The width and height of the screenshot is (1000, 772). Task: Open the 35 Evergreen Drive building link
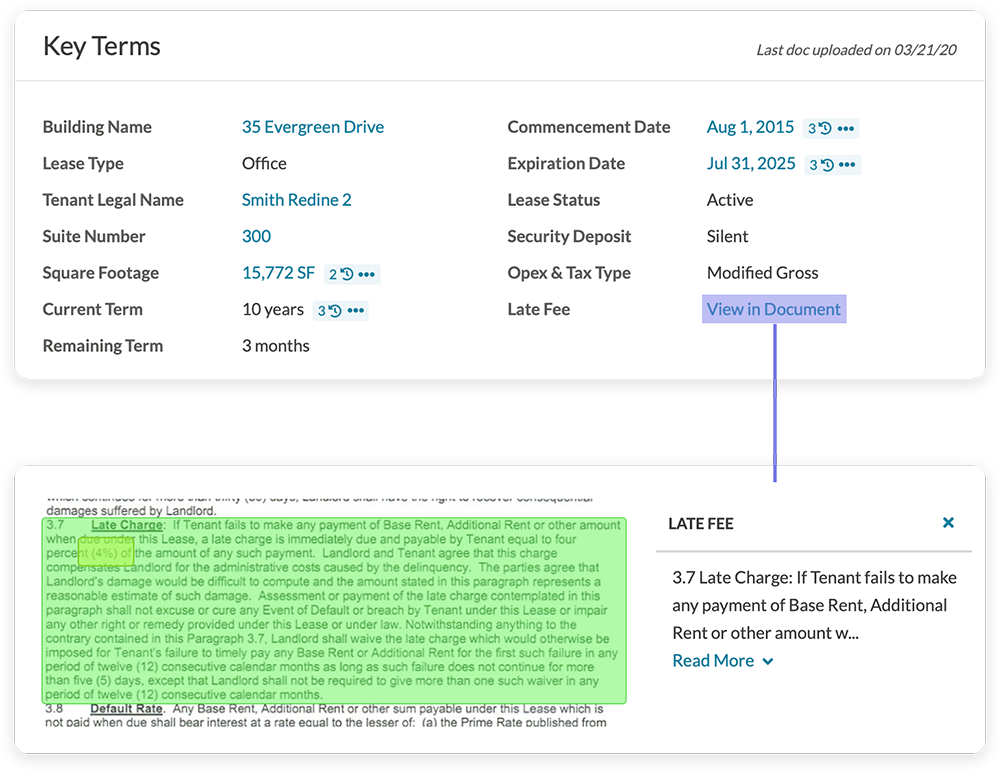(x=312, y=127)
